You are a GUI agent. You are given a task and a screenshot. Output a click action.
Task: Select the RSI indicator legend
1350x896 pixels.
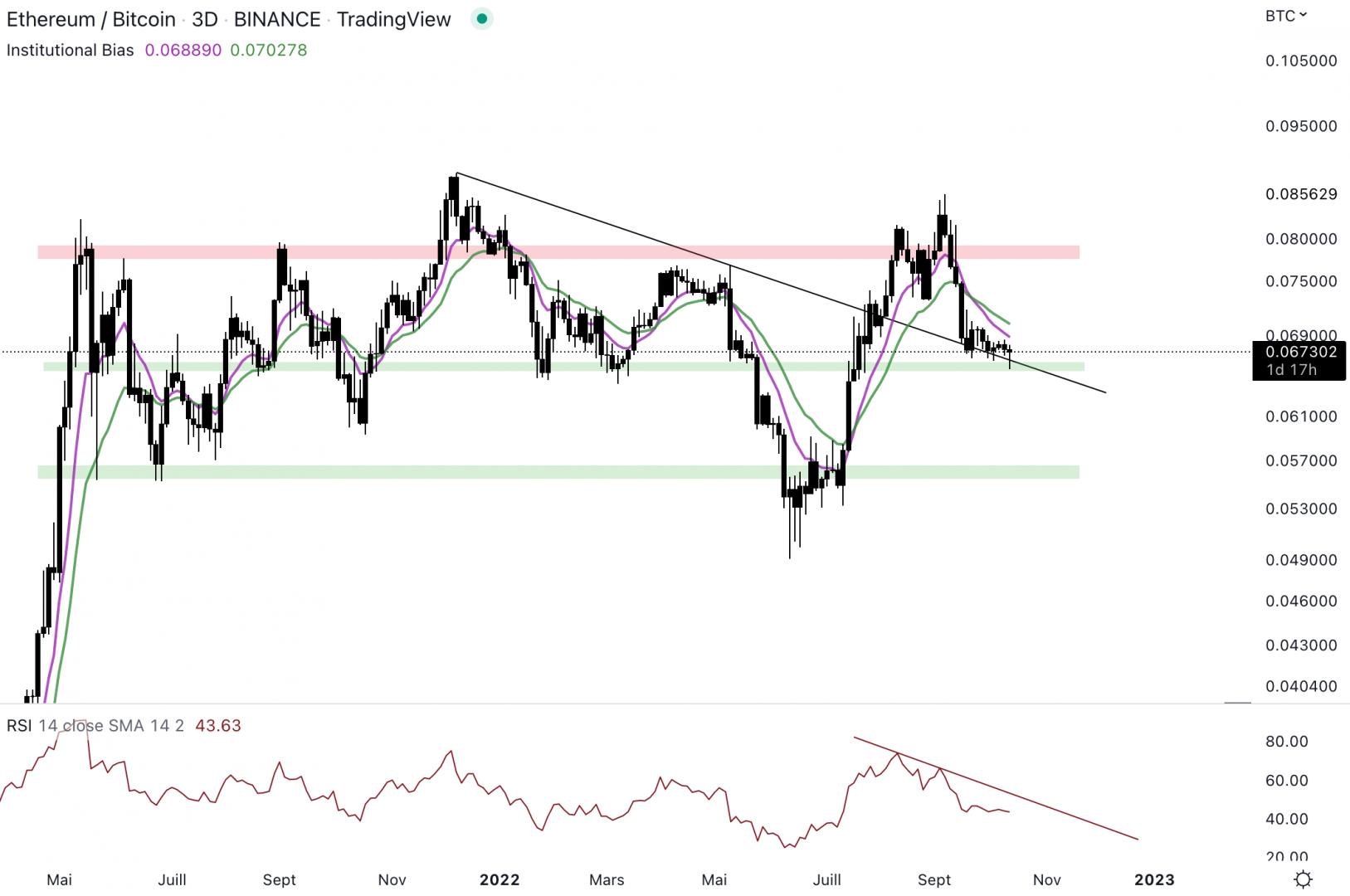95,726
